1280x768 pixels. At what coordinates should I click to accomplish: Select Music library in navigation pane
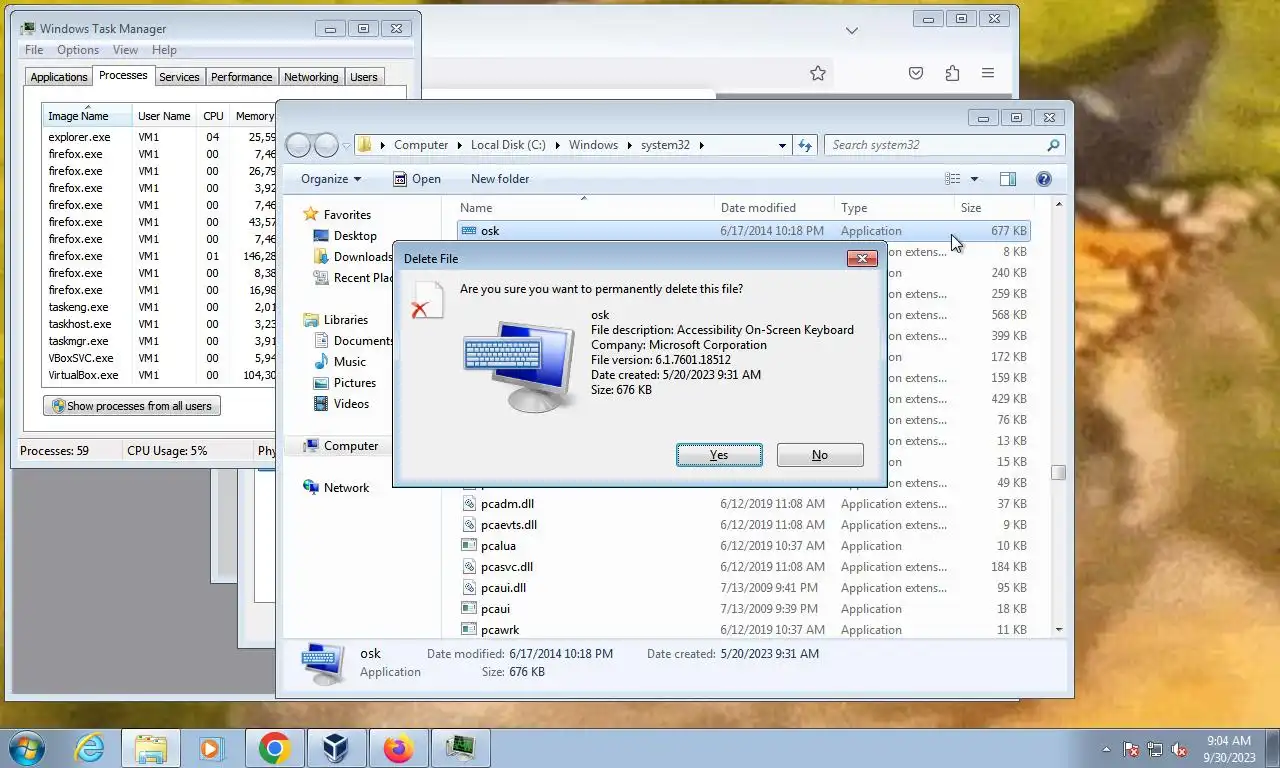click(x=349, y=362)
